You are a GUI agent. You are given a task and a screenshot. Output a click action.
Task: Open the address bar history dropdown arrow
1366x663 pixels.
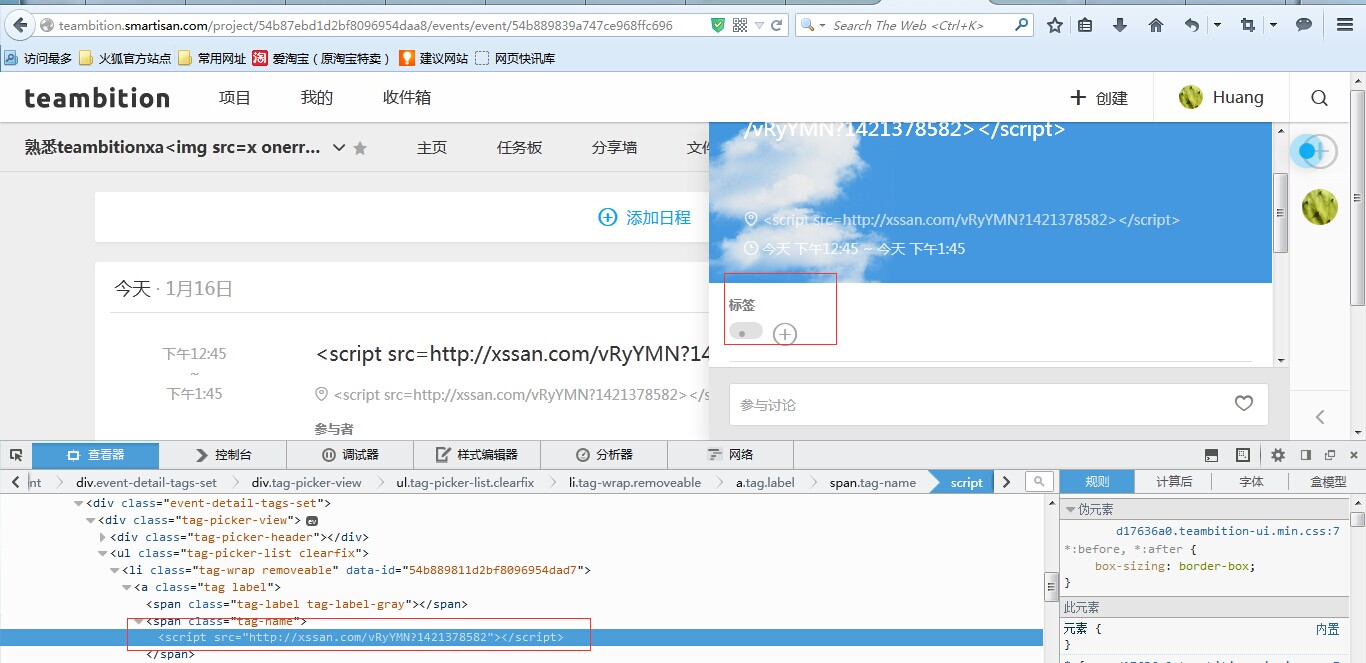tap(759, 25)
